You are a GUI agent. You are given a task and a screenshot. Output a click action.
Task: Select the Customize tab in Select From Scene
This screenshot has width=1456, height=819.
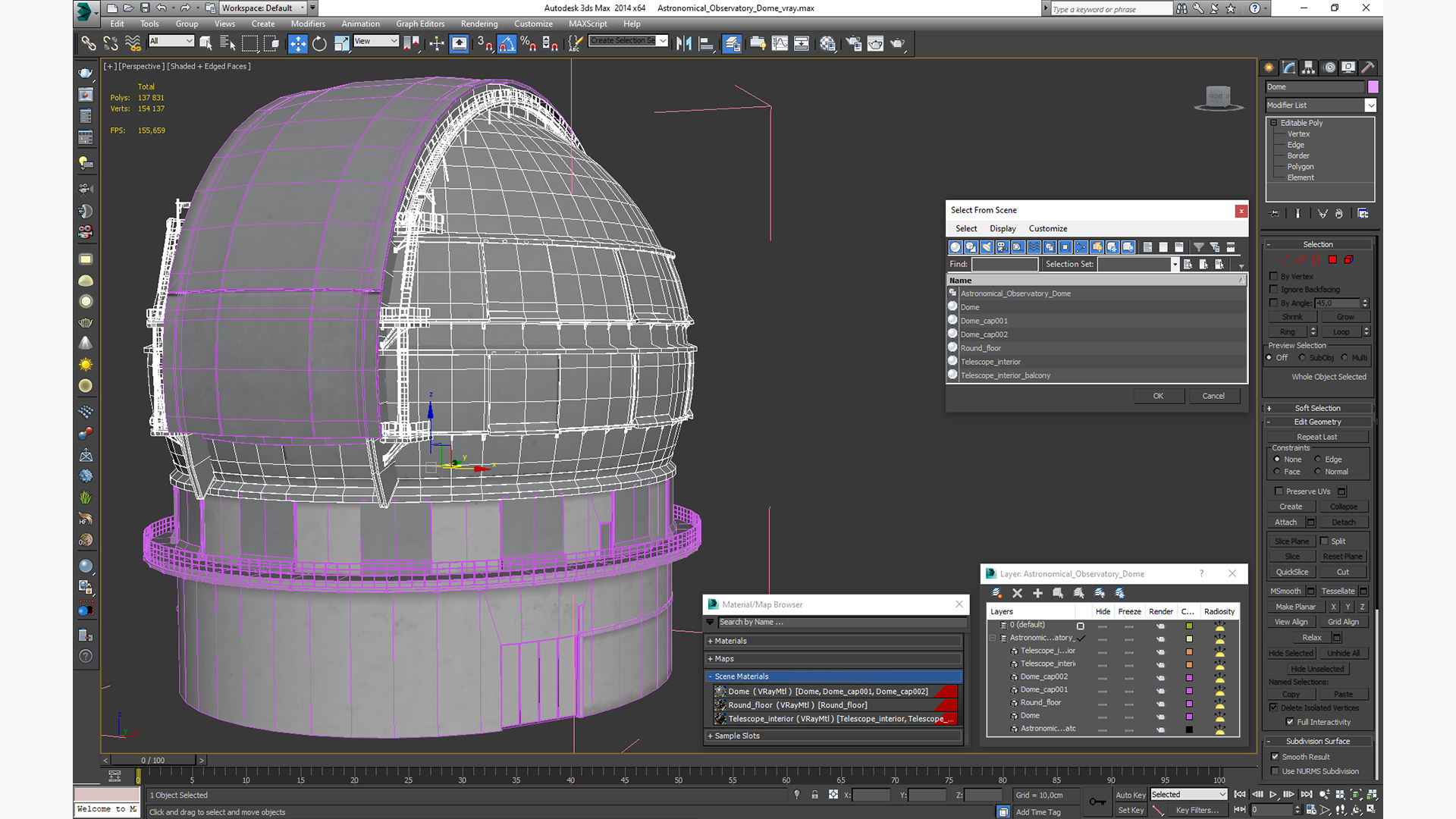click(1048, 228)
